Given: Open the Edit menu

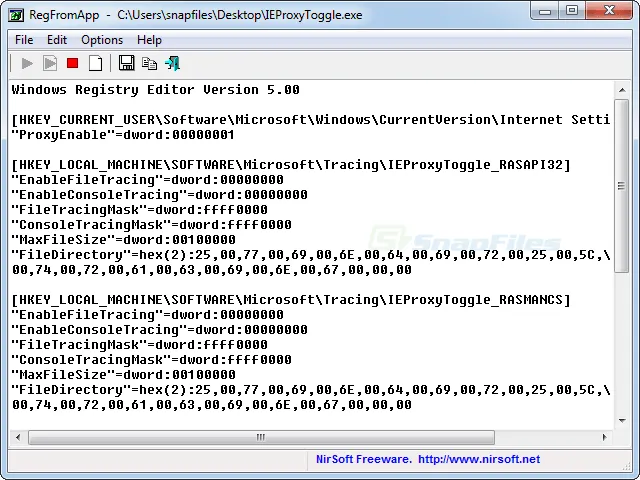Looking at the screenshot, I should point(57,40).
